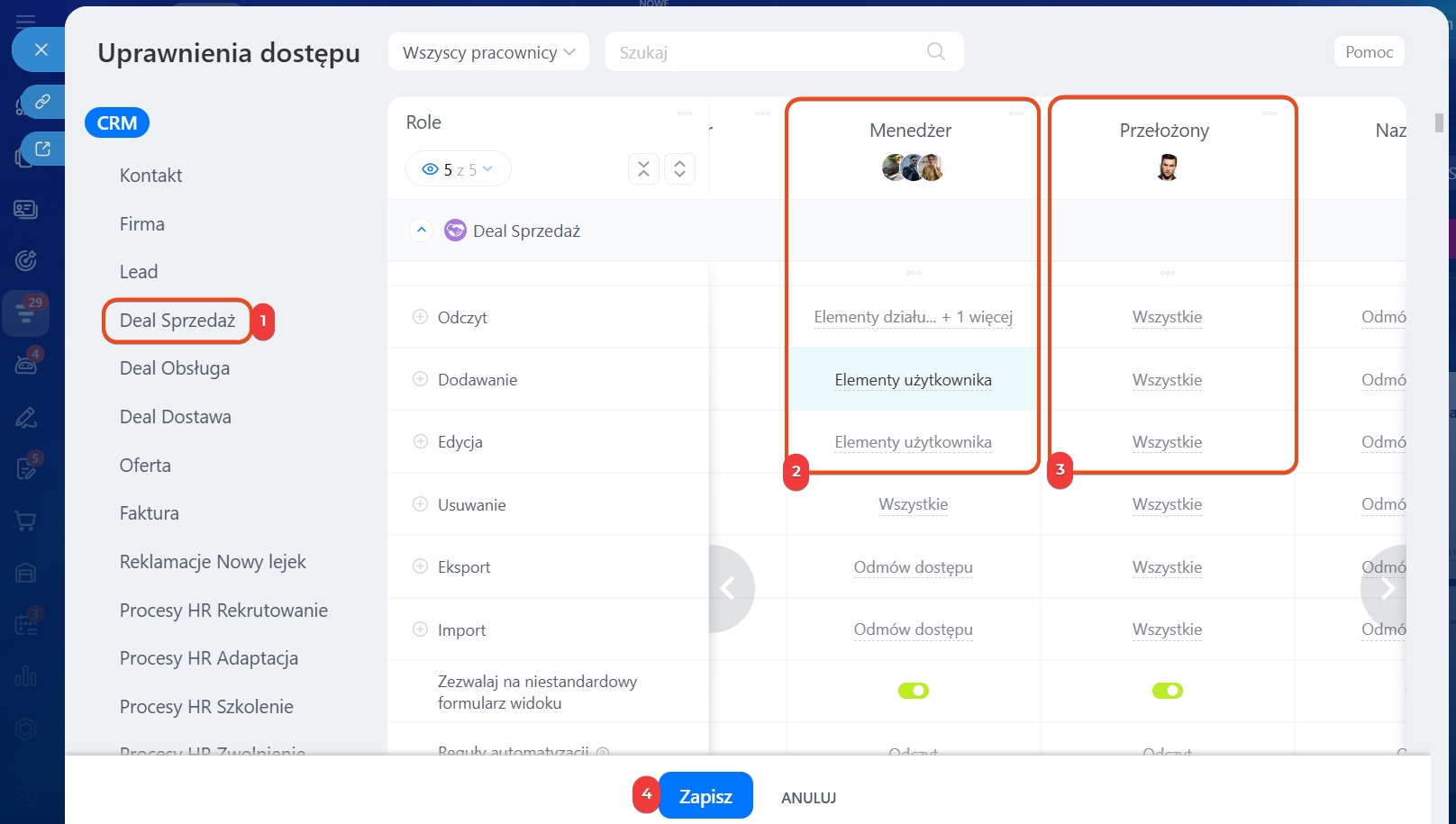This screenshot has height=824, width=1456.
Task: Expand the Edycja row plus icon
Action: (x=420, y=441)
